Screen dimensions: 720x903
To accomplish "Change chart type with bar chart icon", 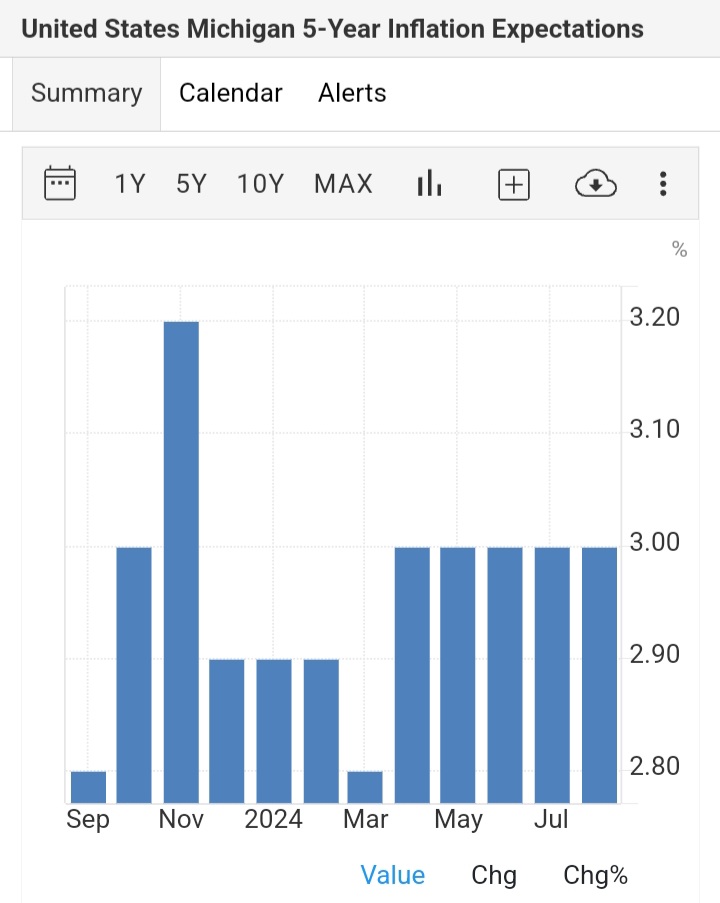I will tap(429, 184).
